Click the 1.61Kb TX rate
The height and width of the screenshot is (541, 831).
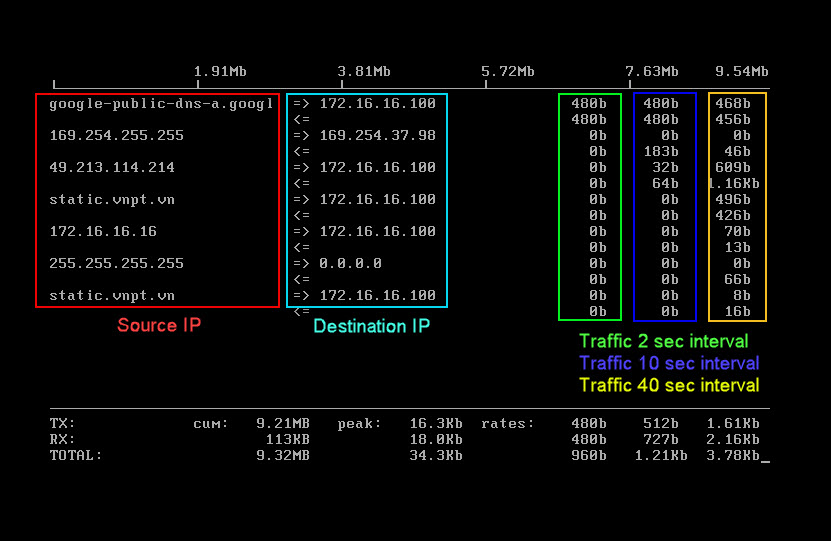pyautogui.click(x=733, y=423)
